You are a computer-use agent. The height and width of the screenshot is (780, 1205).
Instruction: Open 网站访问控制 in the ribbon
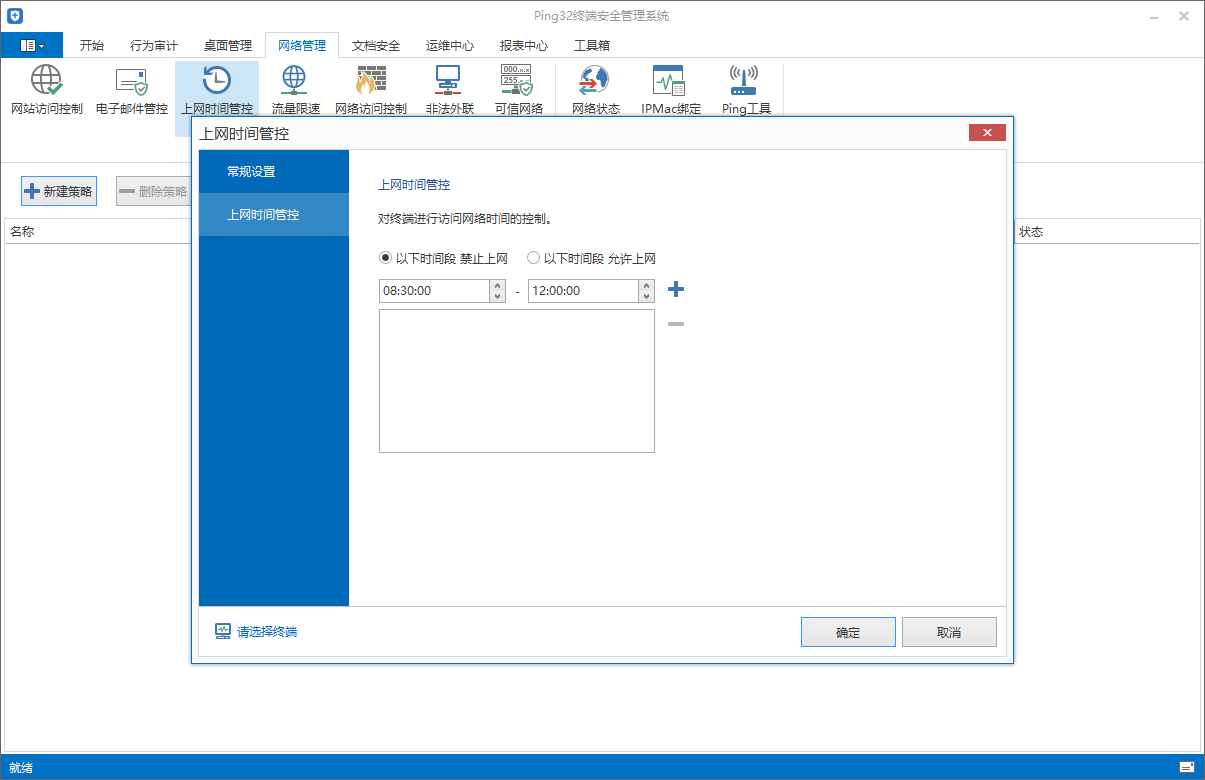point(47,90)
